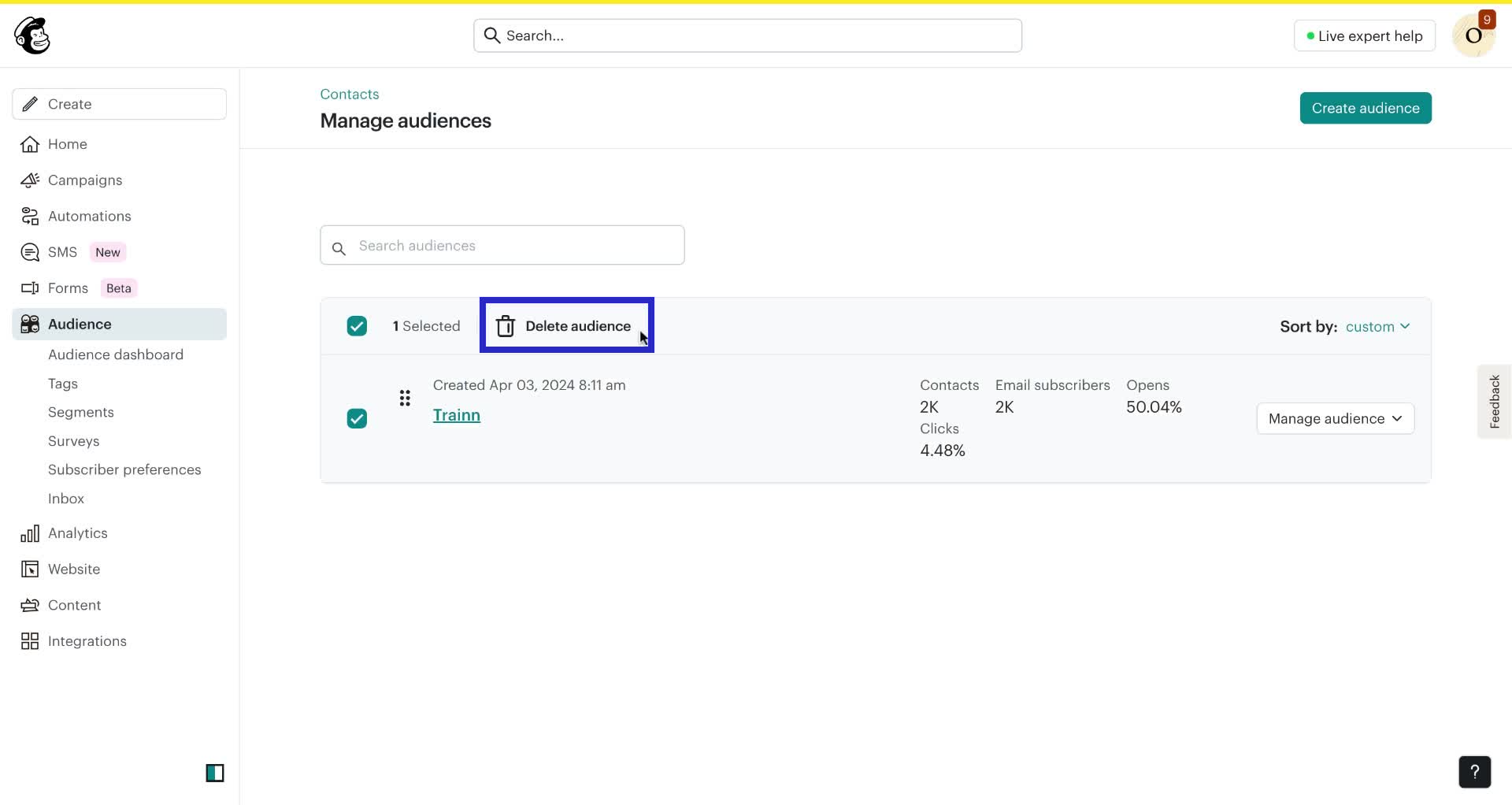Uncheck the select-all checkbox in header
The width and height of the screenshot is (1512, 805).
[x=357, y=325]
